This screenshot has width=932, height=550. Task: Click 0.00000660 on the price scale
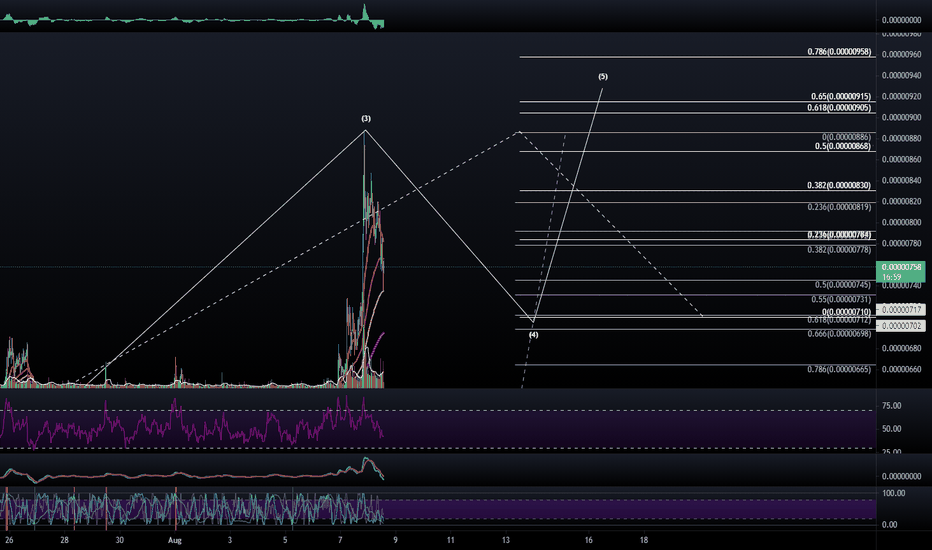point(901,369)
